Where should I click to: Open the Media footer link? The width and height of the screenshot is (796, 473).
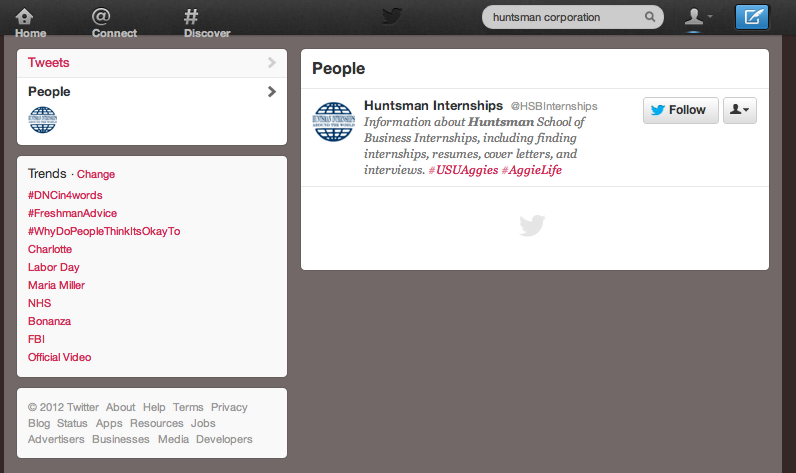173,440
